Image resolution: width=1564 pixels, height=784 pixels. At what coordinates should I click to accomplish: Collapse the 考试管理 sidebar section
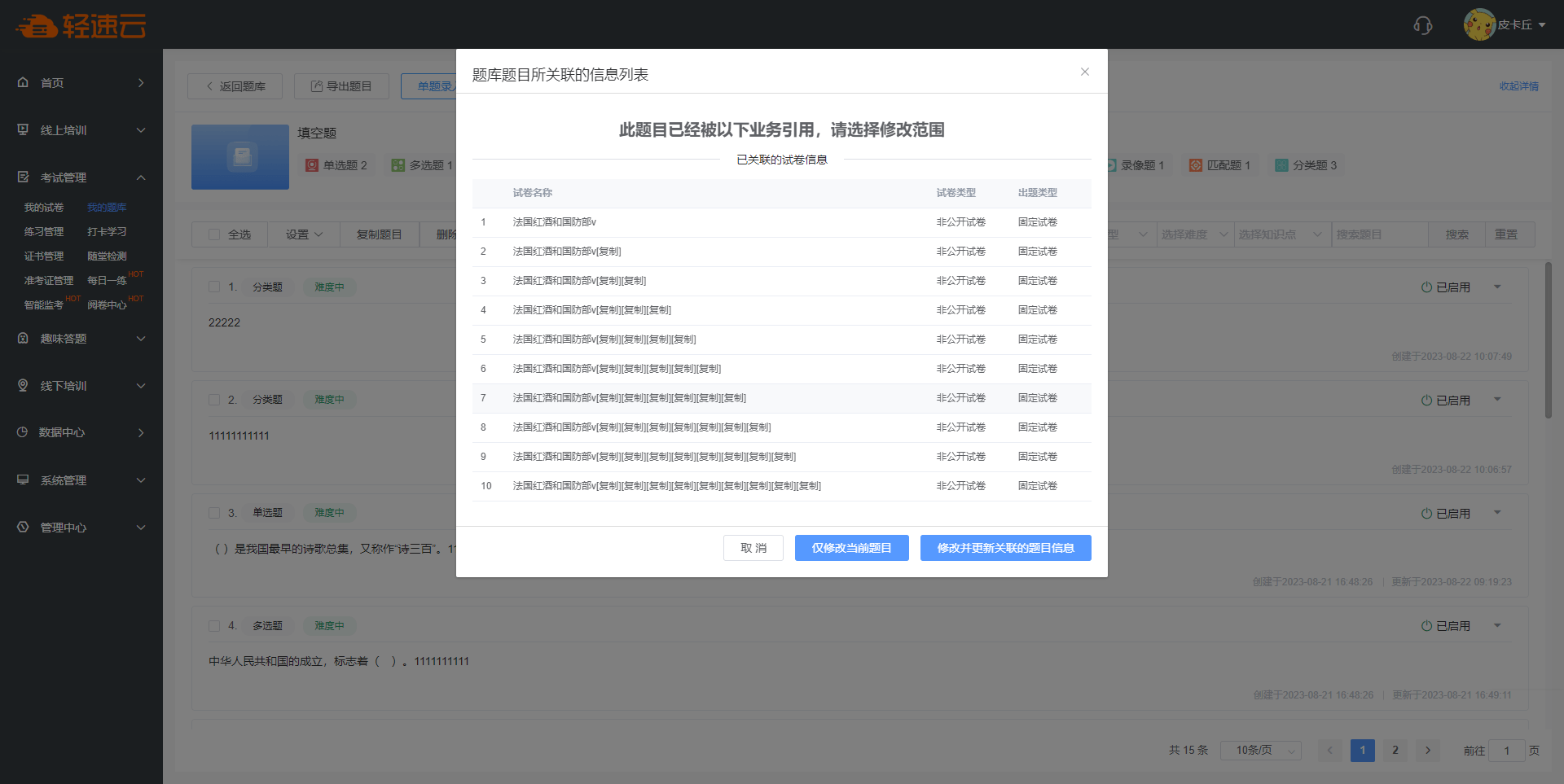[141, 177]
